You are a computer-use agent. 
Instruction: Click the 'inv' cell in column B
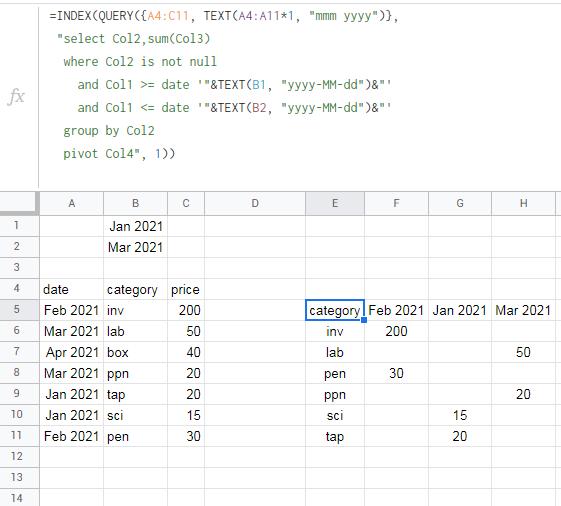(x=135, y=310)
